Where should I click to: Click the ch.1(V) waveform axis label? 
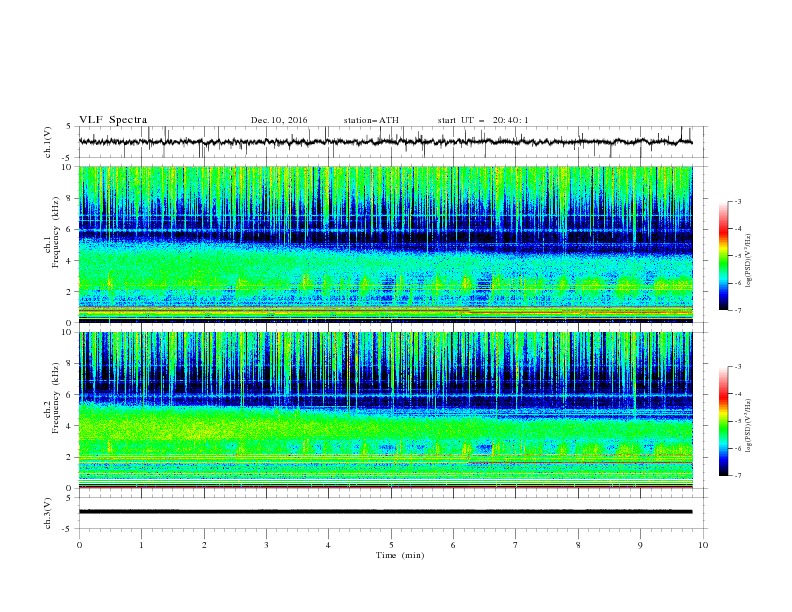pyautogui.click(x=48, y=142)
